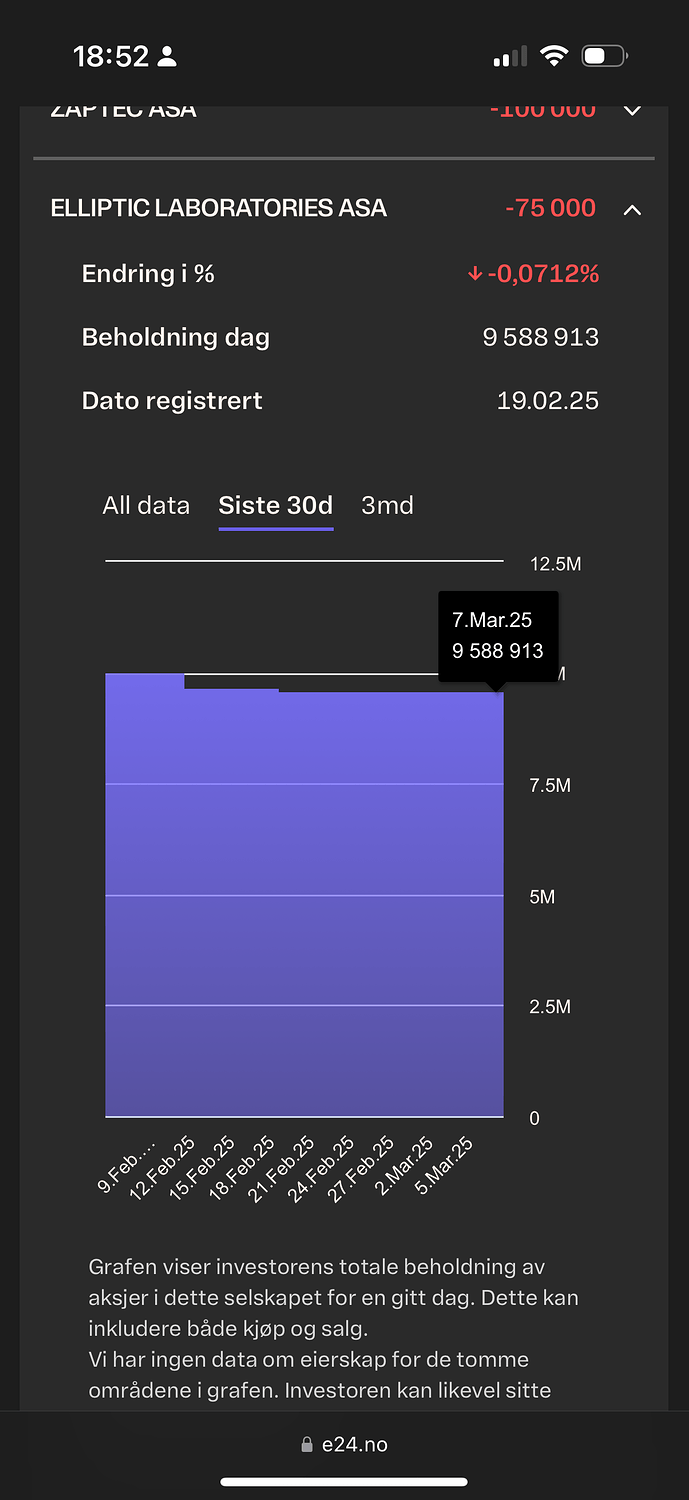Tap the iOS home indicator bar
689x1500 pixels.
pyautogui.click(x=344, y=1482)
